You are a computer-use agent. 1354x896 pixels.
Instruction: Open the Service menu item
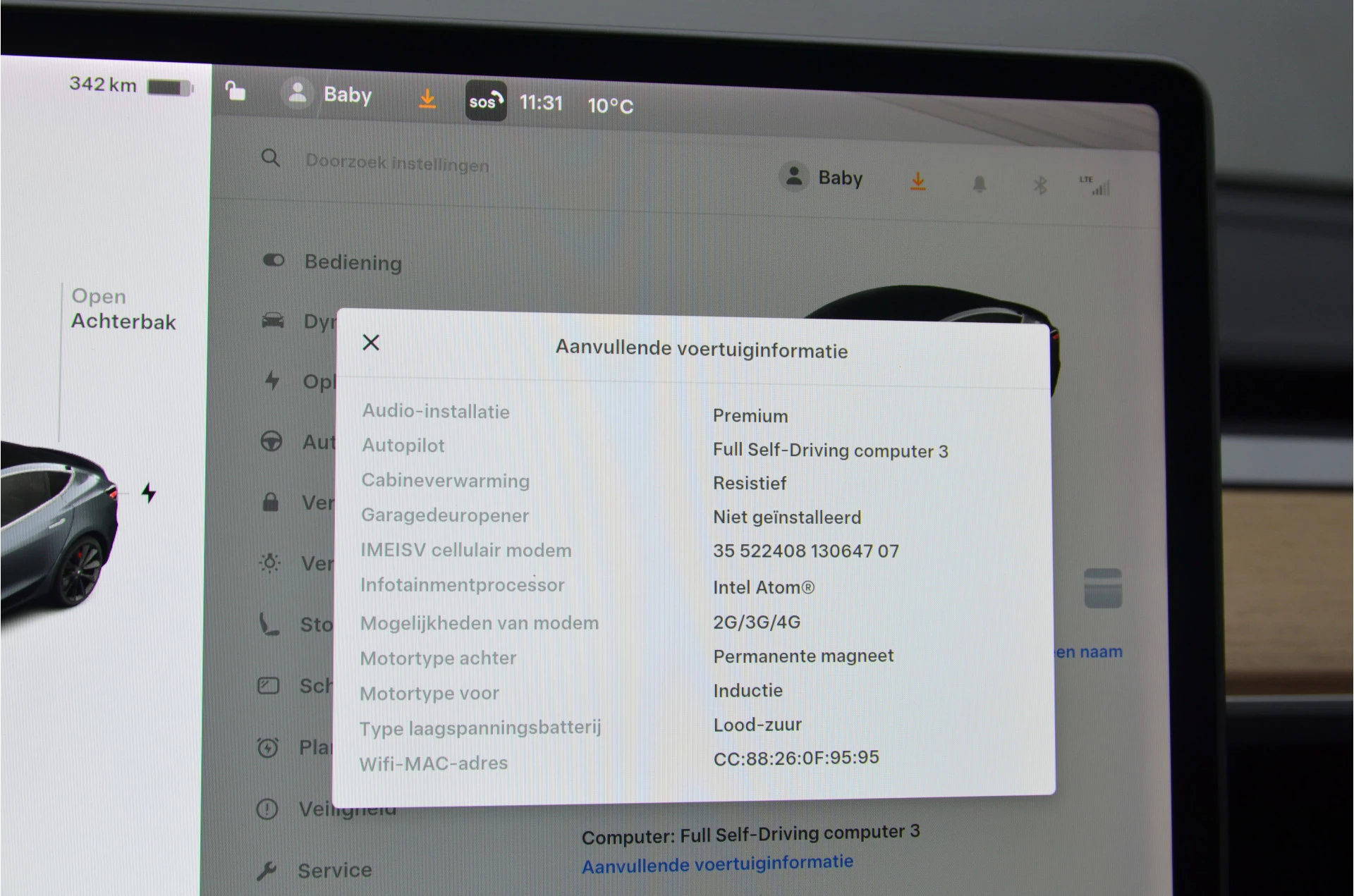point(334,870)
